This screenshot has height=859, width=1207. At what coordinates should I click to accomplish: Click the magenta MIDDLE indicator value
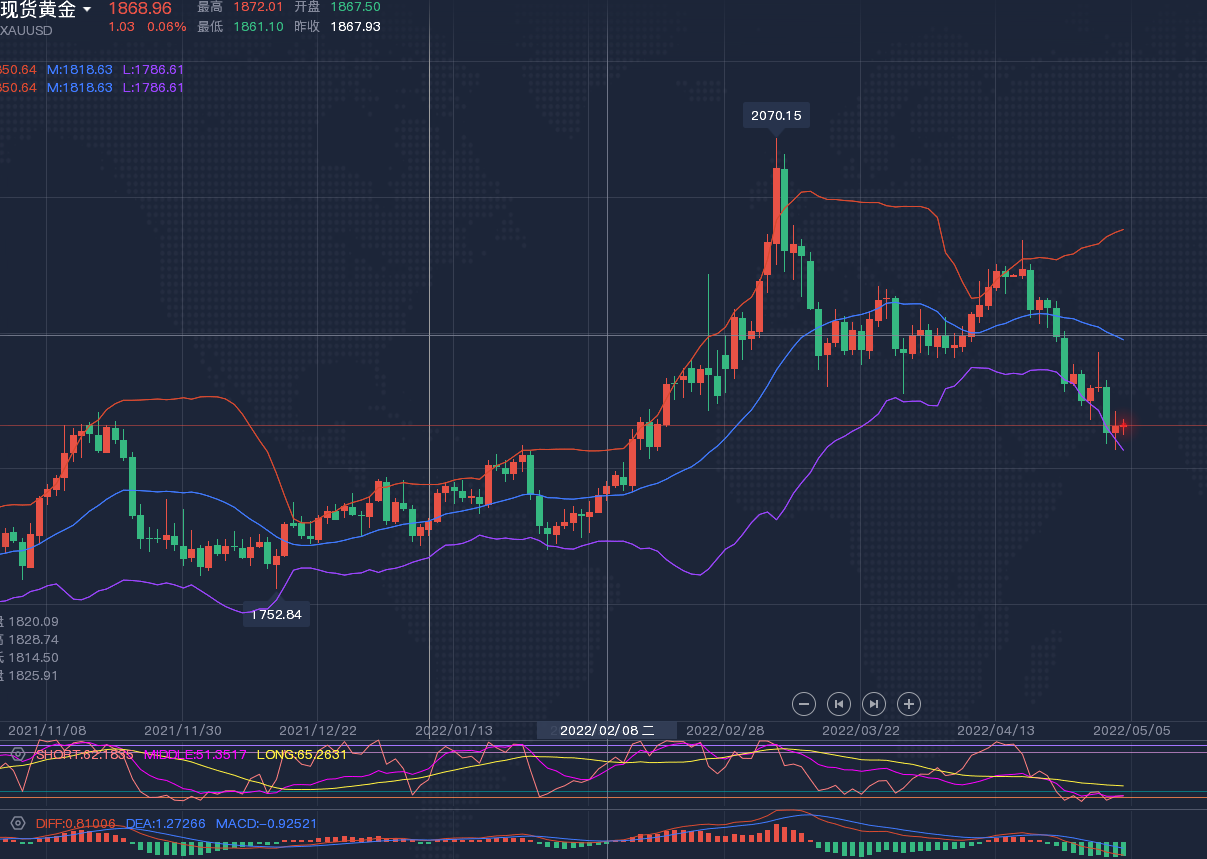195,754
